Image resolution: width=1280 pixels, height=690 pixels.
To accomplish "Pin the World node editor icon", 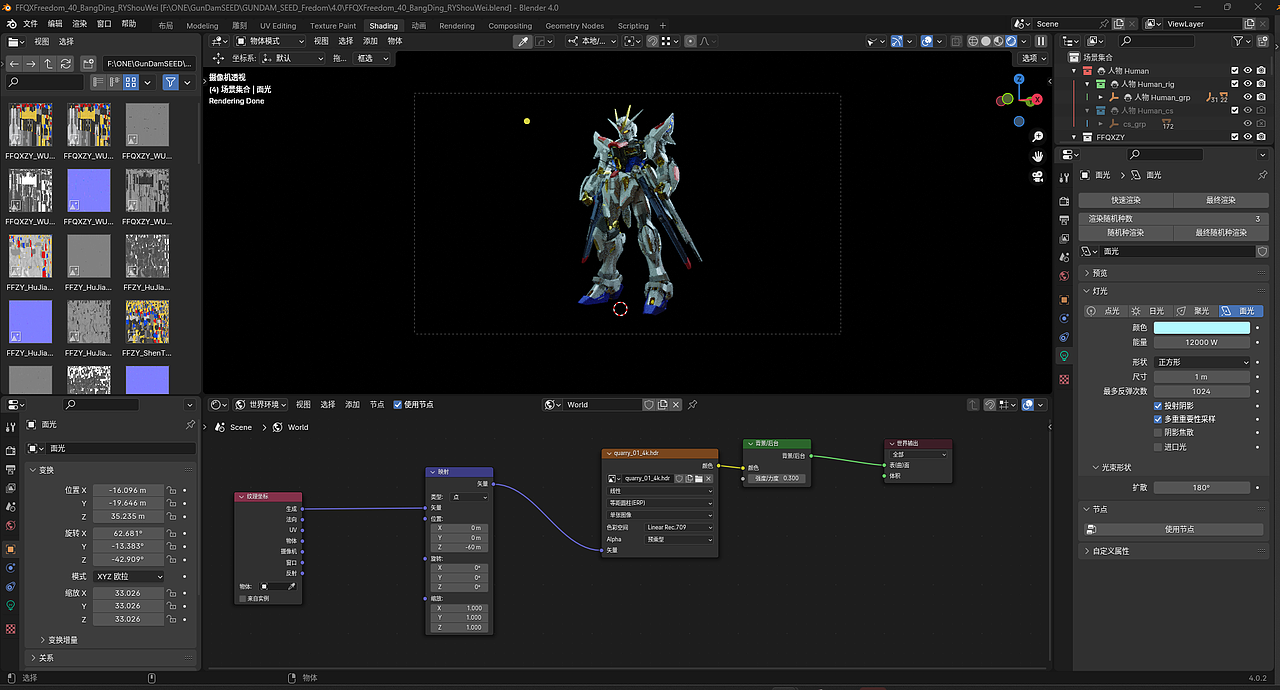I will pyautogui.click(x=692, y=405).
